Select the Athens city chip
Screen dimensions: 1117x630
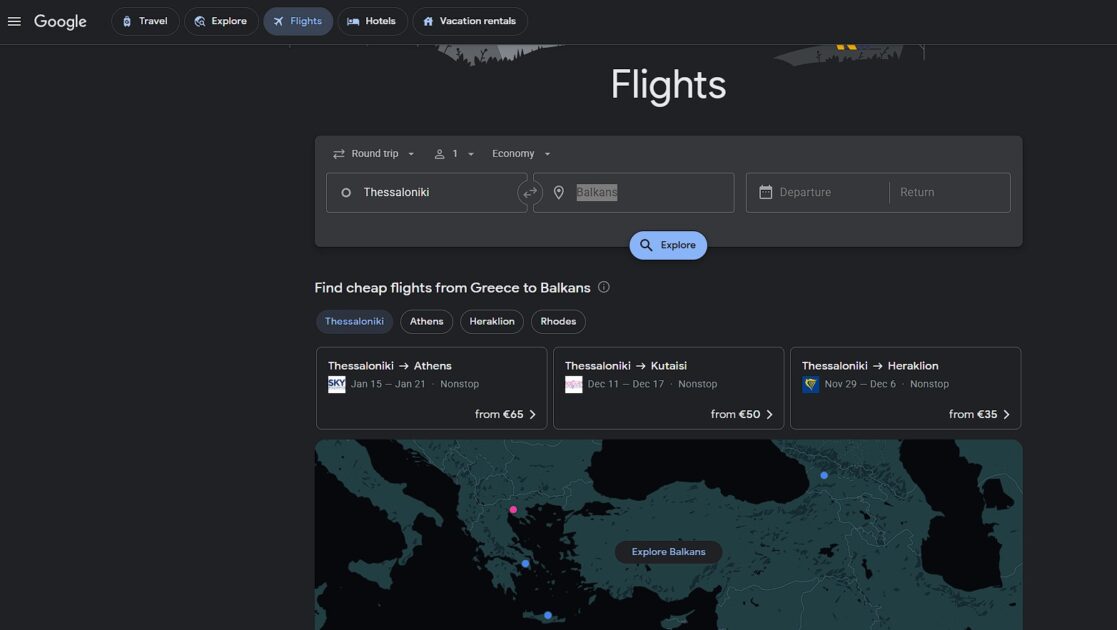click(426, 321)
